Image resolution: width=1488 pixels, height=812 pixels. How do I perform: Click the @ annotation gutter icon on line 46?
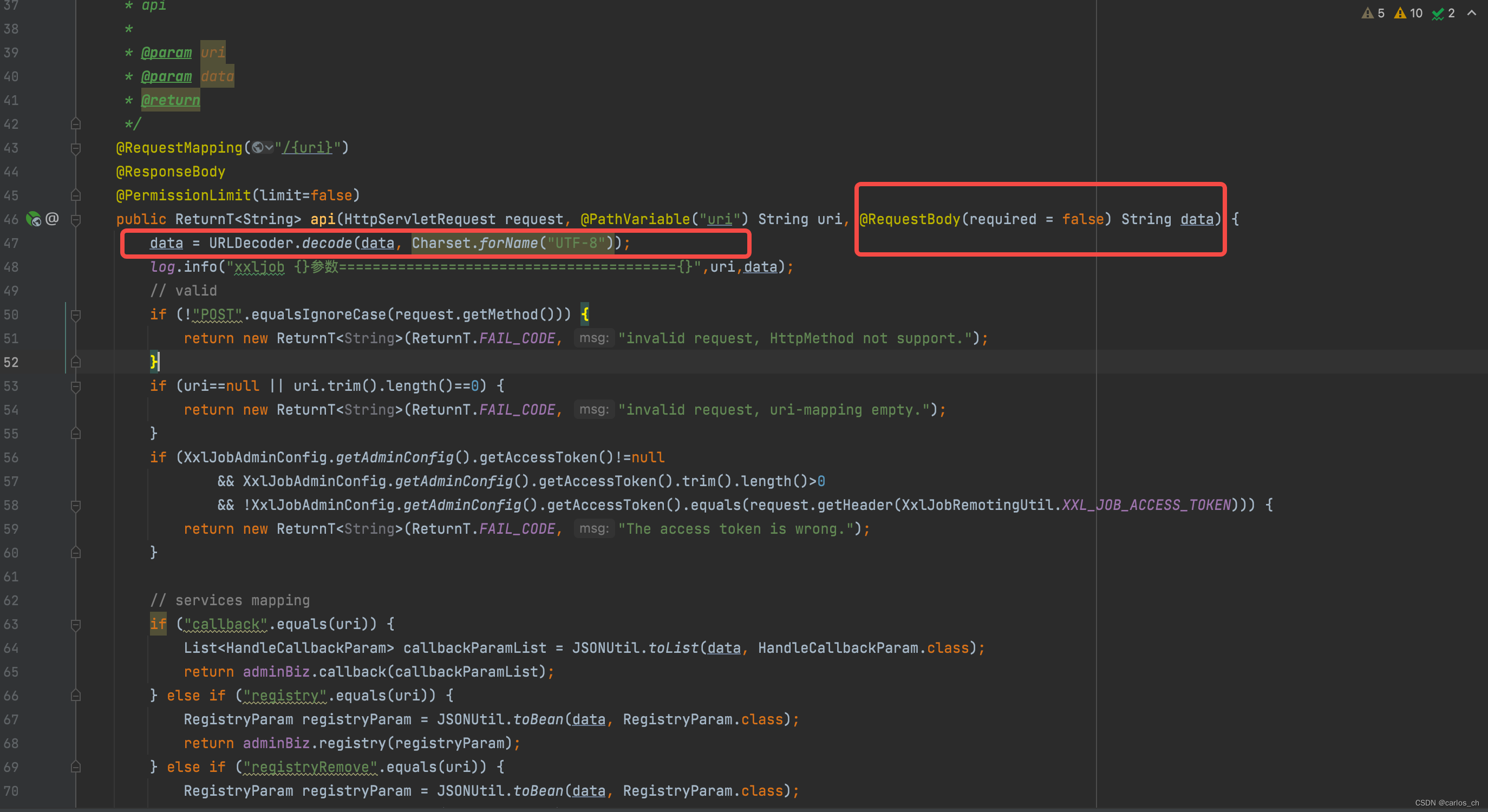point(52,218)
